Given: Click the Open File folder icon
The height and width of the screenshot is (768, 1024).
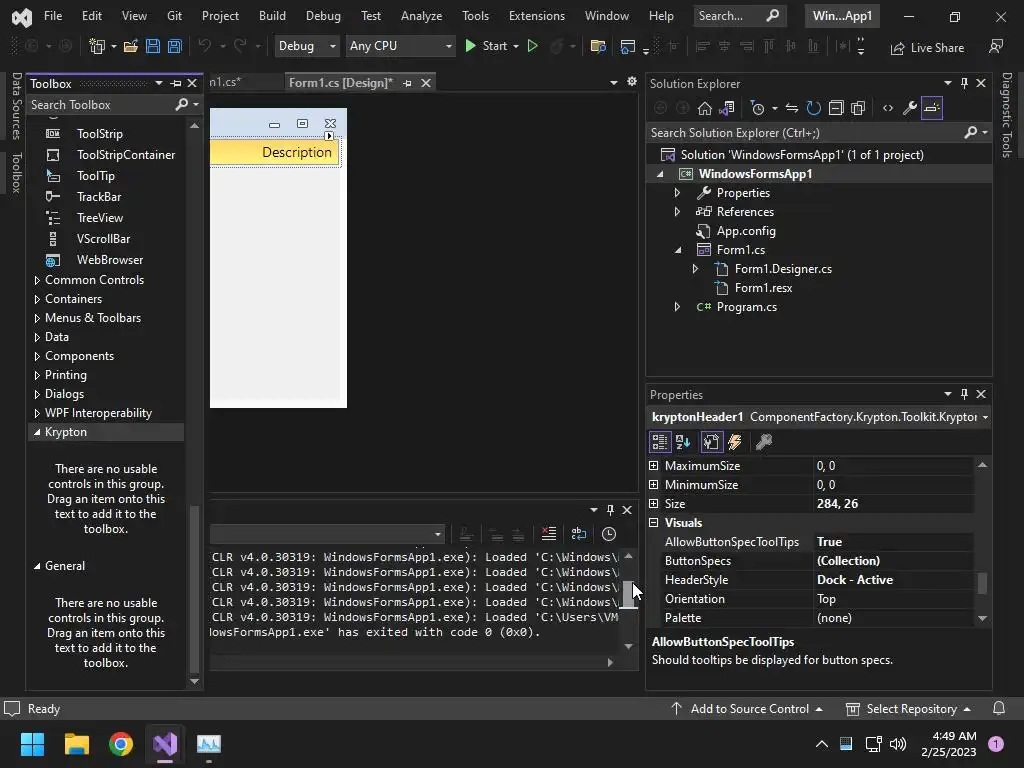Looking at the screenshot, I should (131, 46).
